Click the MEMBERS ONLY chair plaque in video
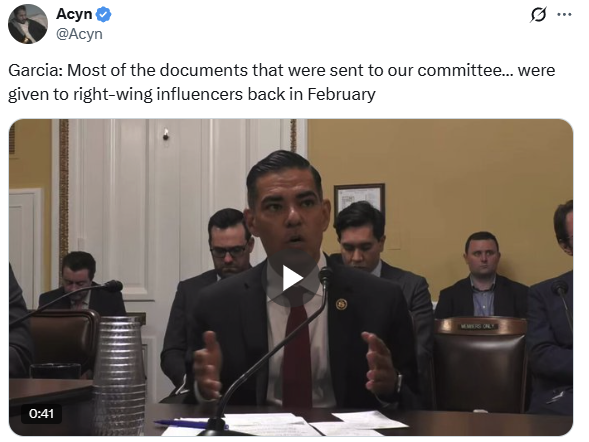 [478, 326]
